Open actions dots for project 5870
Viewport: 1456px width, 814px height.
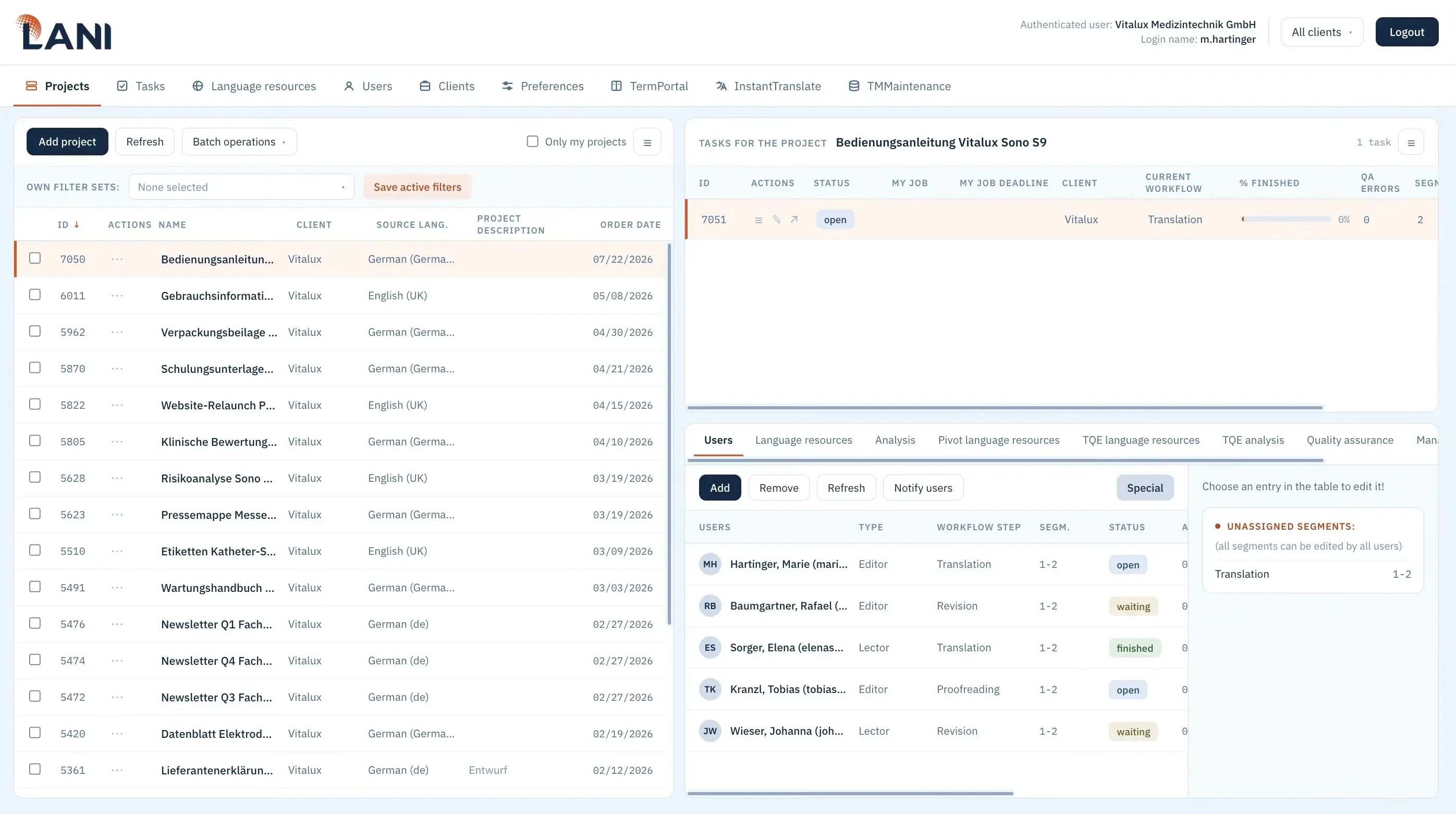point(117,369)
